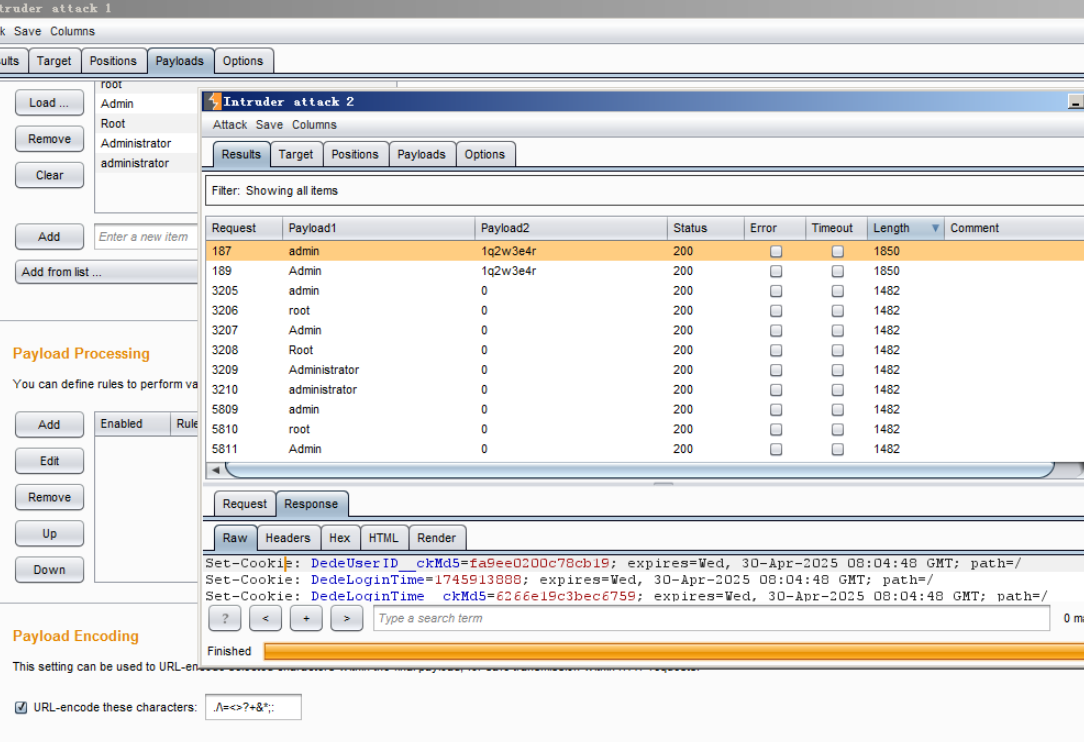The width and height of the screenshot is (1084, 742).
Task: Click the '?' search help button
Action: click(225, 618)
